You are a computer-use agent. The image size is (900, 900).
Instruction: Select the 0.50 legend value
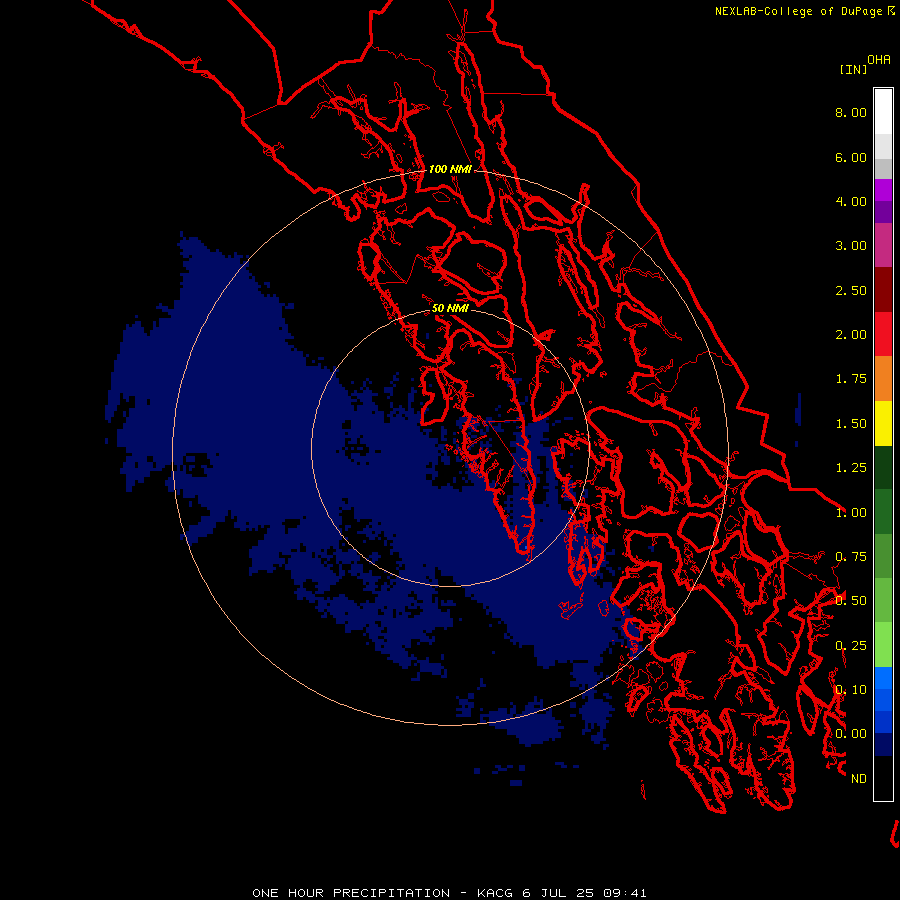pyautogui.click(x=851, y=601)
